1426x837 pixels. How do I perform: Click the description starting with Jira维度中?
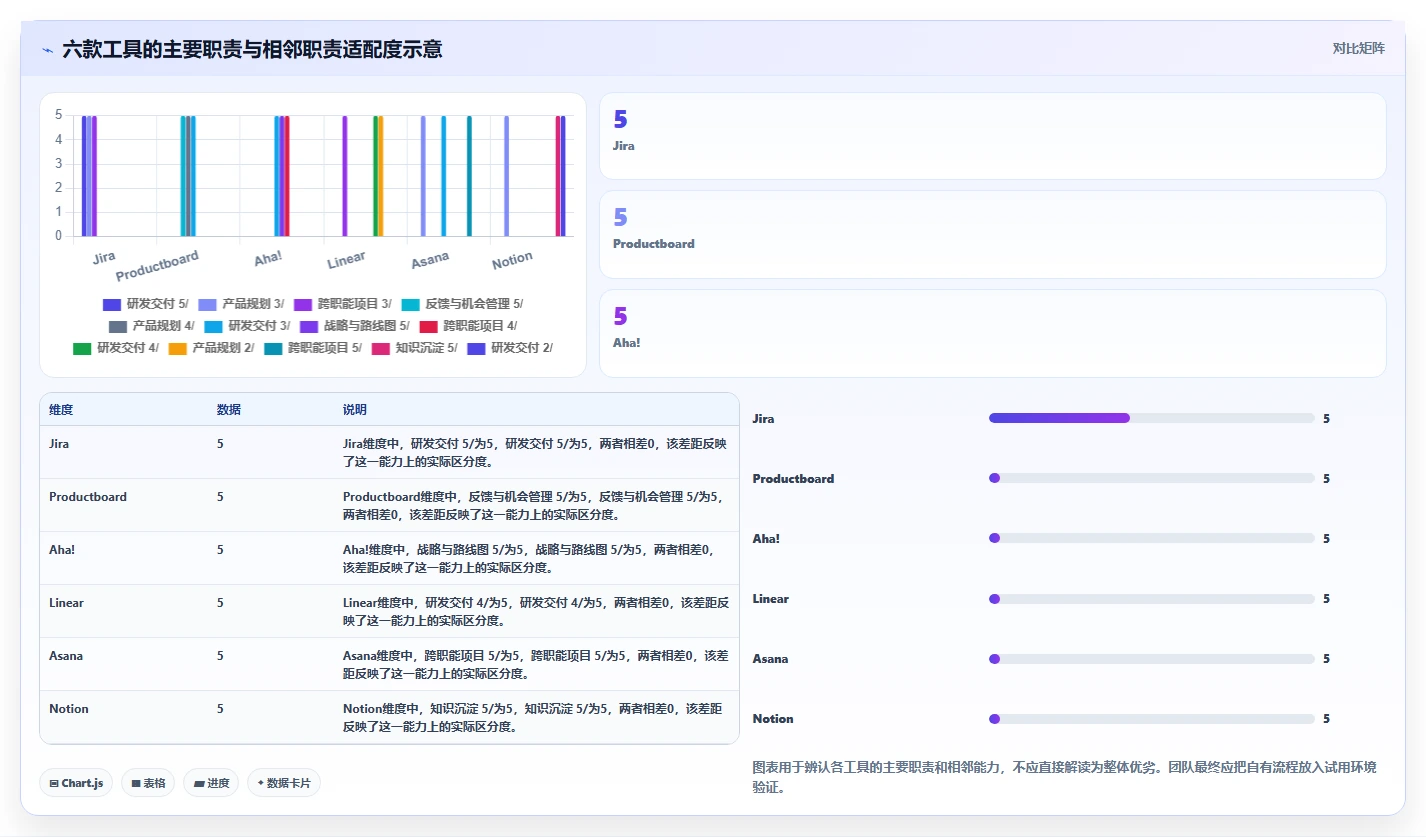click(536, 452)
